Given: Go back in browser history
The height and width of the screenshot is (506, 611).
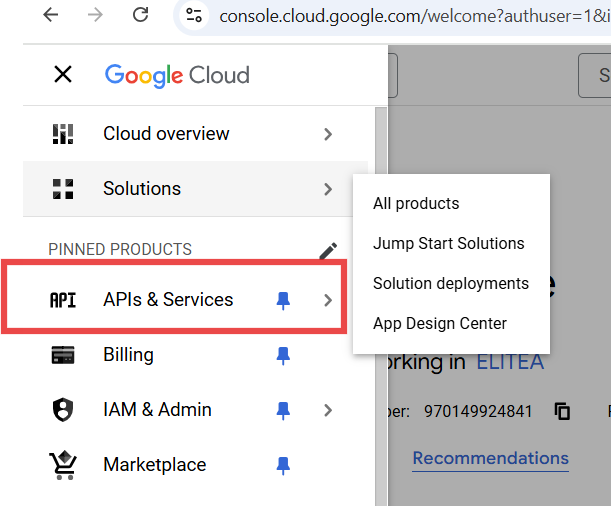Looking at the screenshot, I should pyautogui.click(x=51, y=15).
